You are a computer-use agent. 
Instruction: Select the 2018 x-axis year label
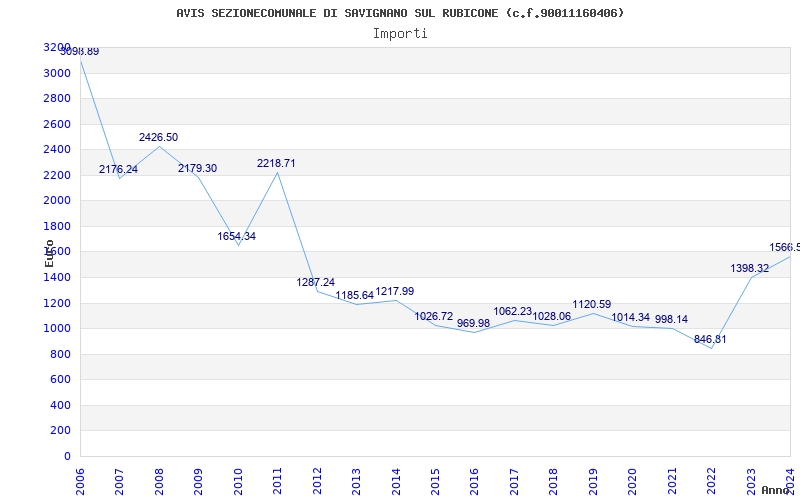[x=554, y=481]
